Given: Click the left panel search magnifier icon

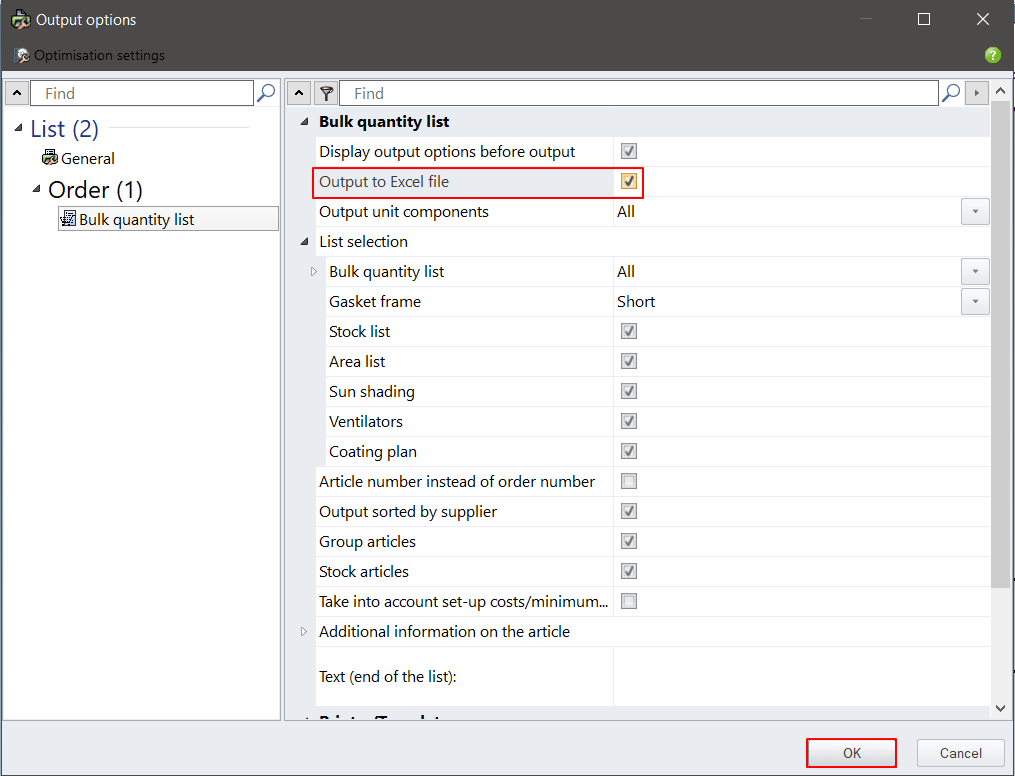Looking at the screenshot, I should point(266,93).
